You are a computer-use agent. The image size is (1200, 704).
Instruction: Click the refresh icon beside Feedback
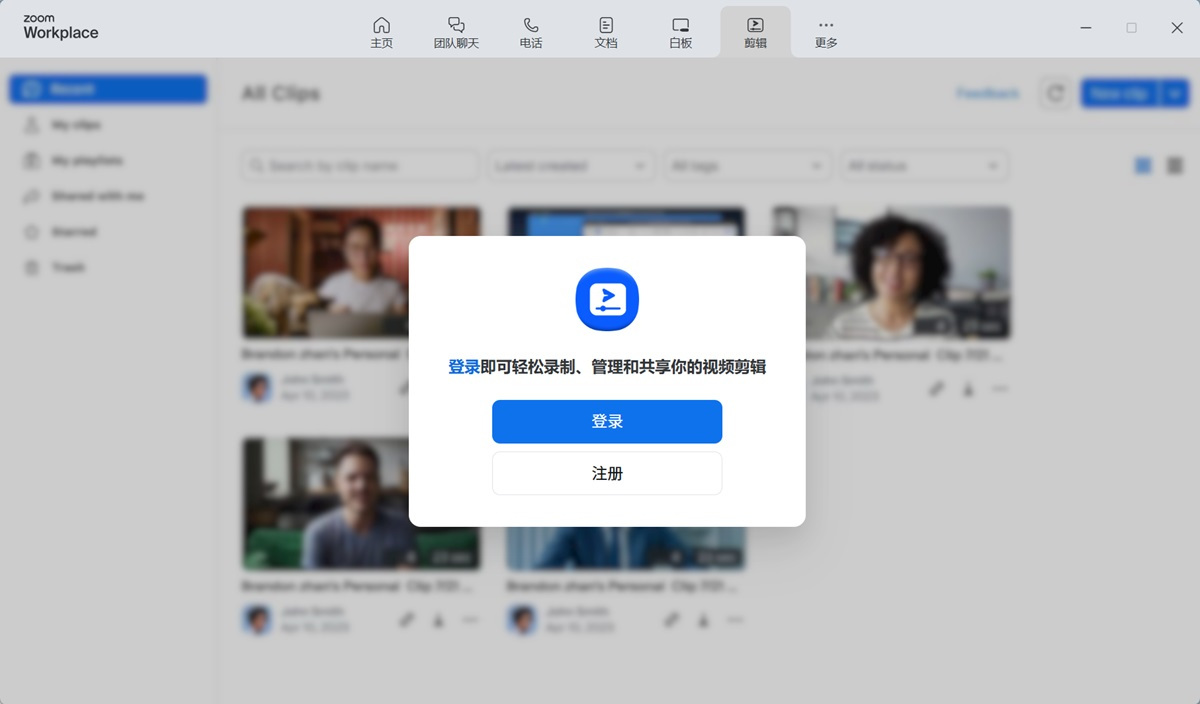pos(1055,93)
